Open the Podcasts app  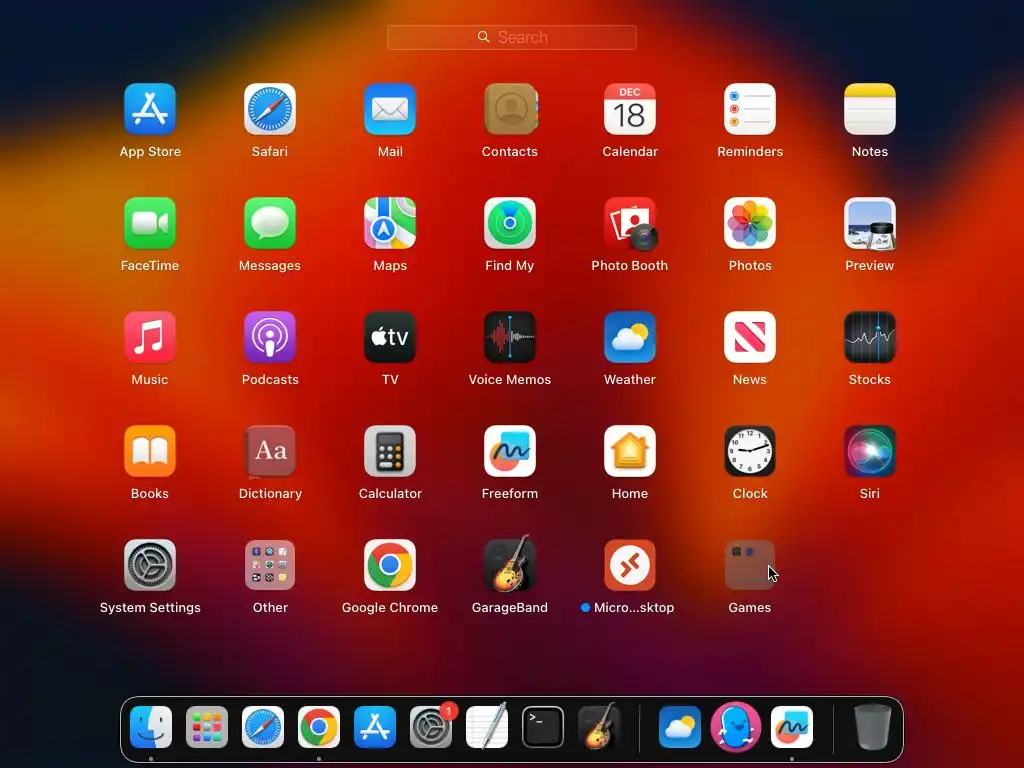click(x=270, y=337)
